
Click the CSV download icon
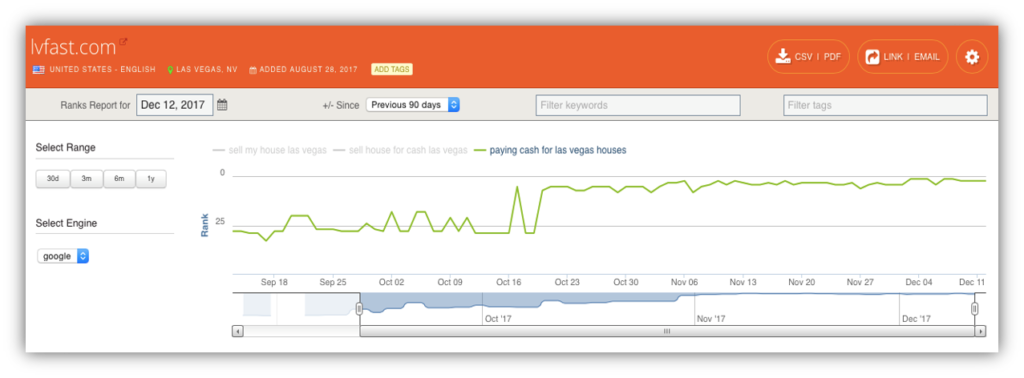(782, 57)
